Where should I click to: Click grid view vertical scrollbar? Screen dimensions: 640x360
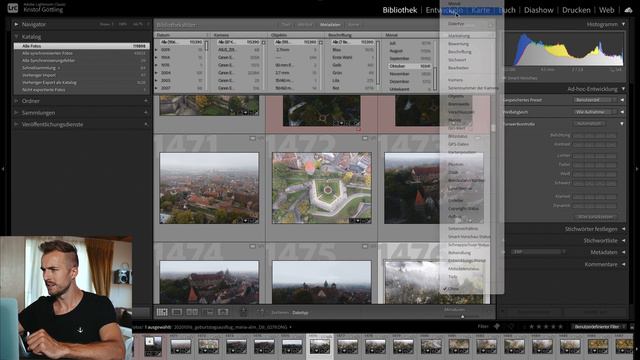493,127
